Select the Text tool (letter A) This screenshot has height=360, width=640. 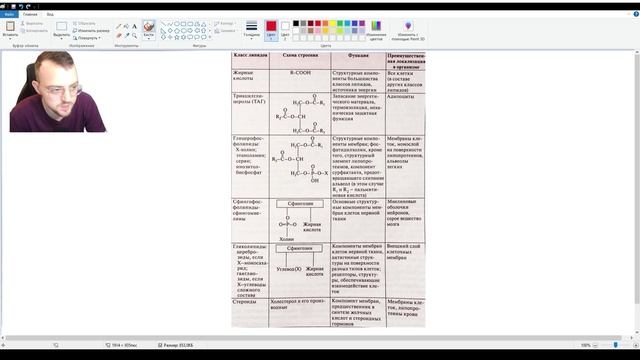134,27
